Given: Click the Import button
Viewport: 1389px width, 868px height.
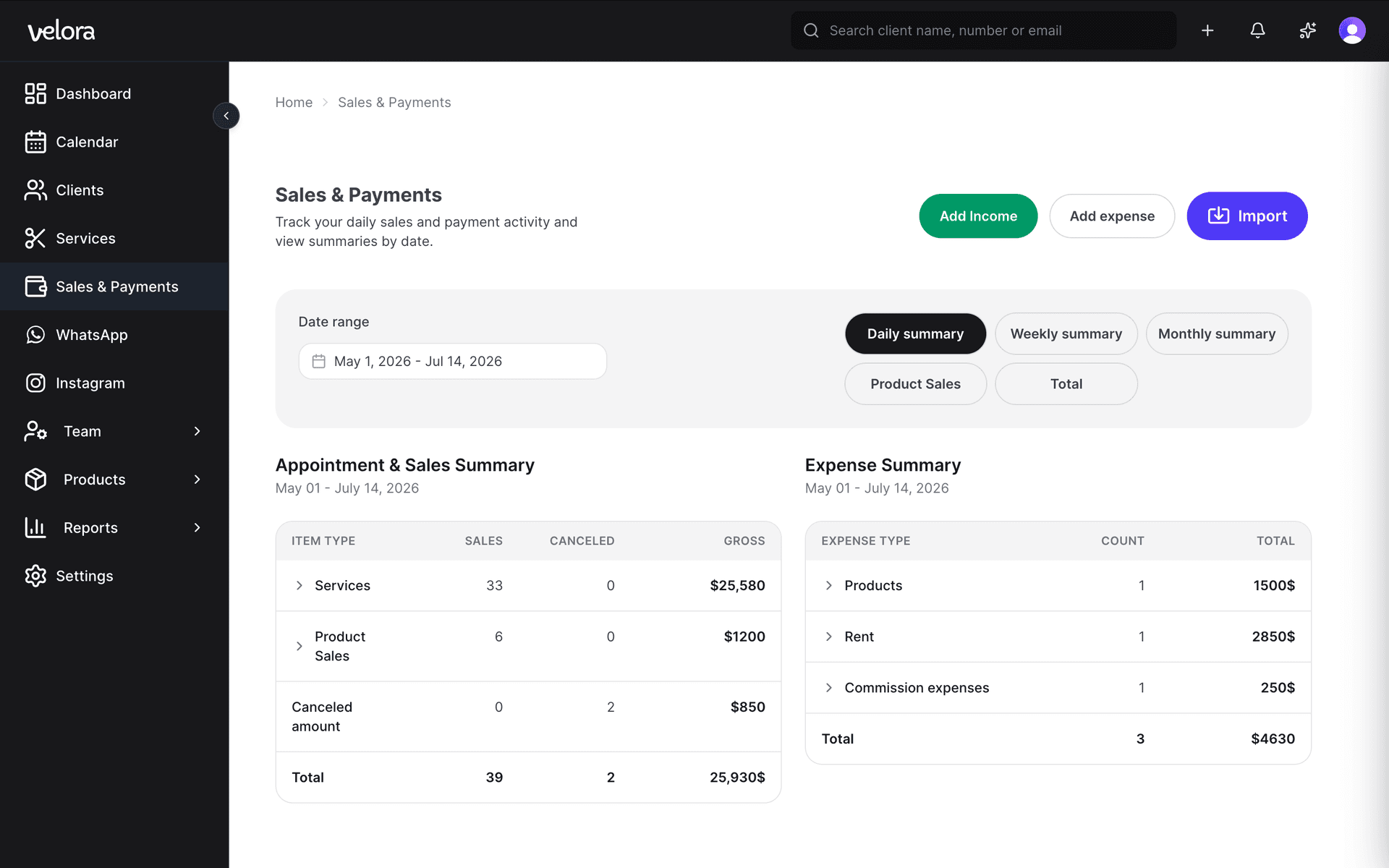Looking at the screenshot, I should (1247, 216).
